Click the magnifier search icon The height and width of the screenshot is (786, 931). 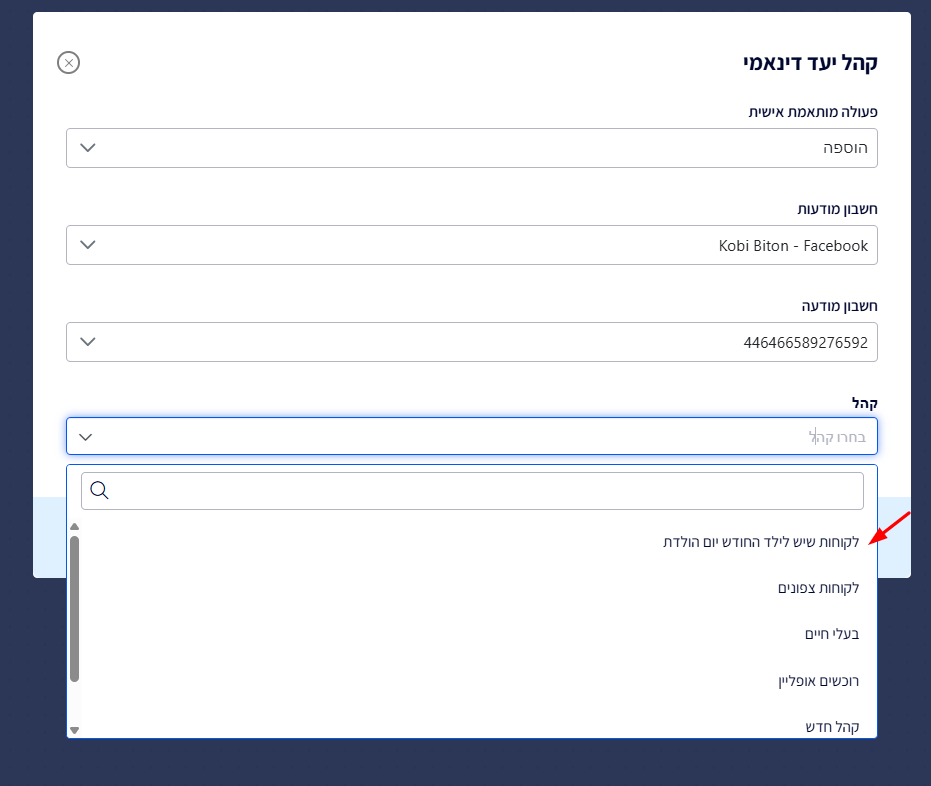[x=99, y=490]
